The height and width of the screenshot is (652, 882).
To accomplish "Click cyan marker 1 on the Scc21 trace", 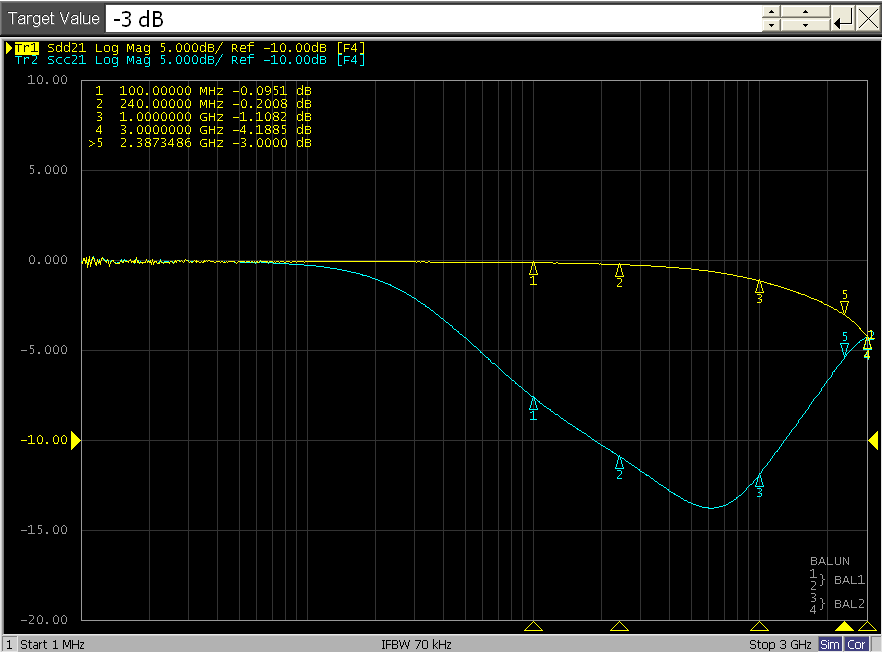I will tap(533, 404).
